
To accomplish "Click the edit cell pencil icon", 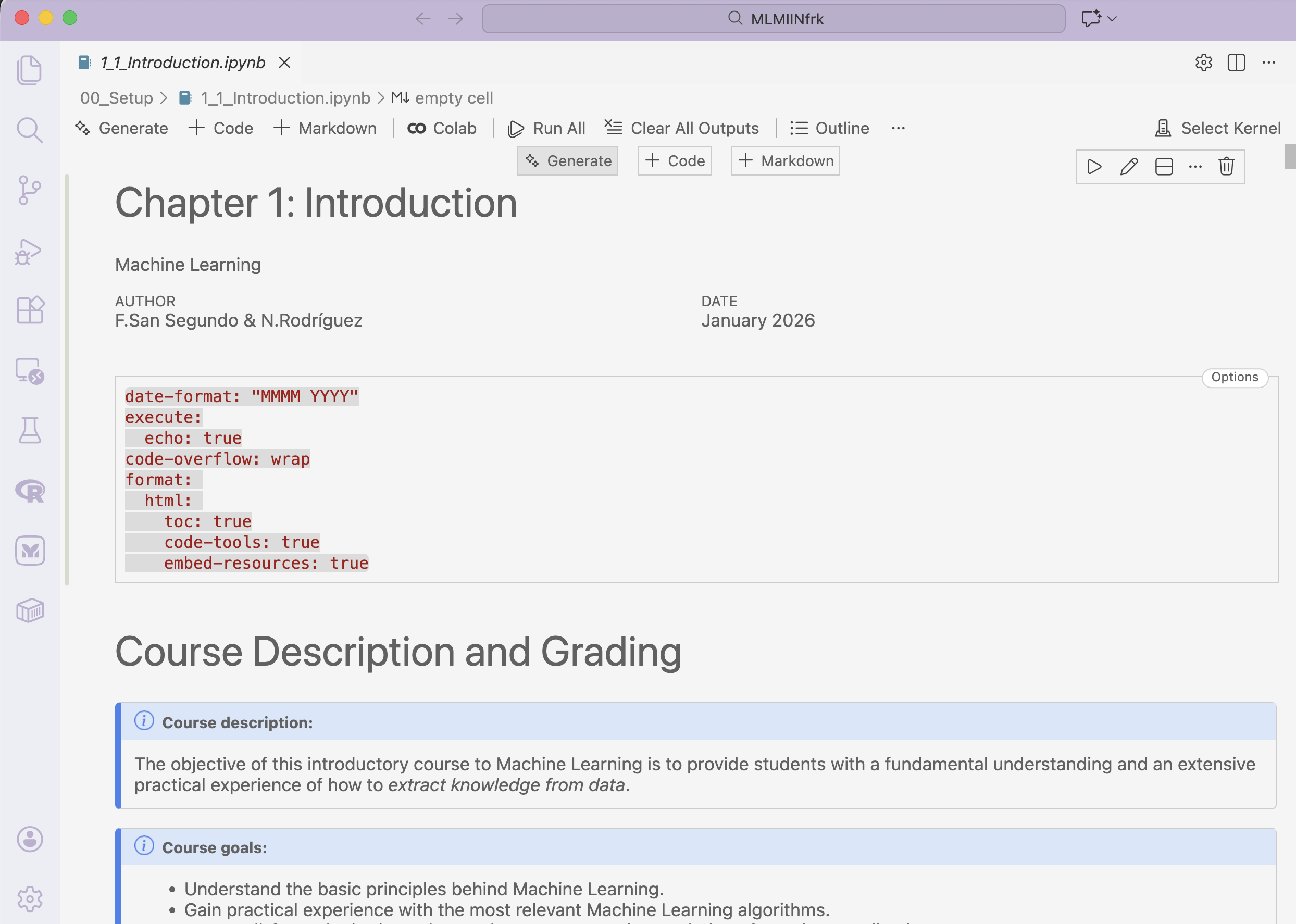I will 1129,167.
